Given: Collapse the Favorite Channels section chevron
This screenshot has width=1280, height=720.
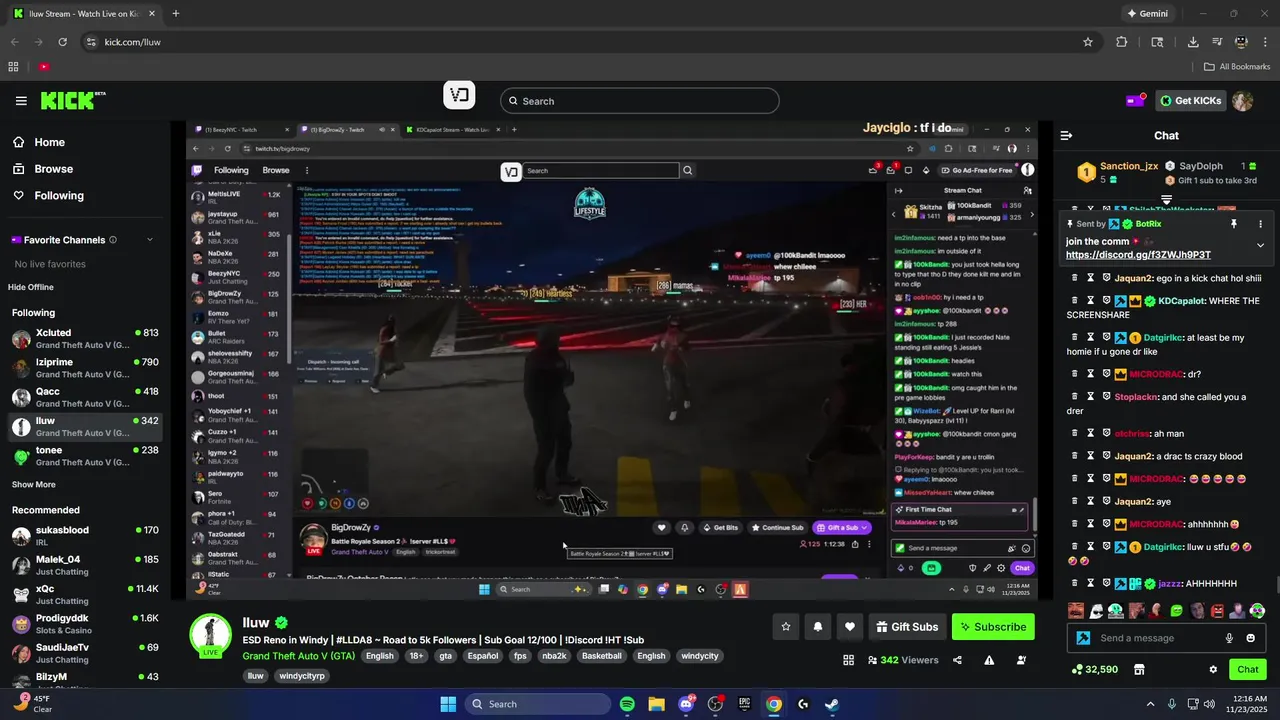Looking at the screenshot, I should tap(150, 240).
